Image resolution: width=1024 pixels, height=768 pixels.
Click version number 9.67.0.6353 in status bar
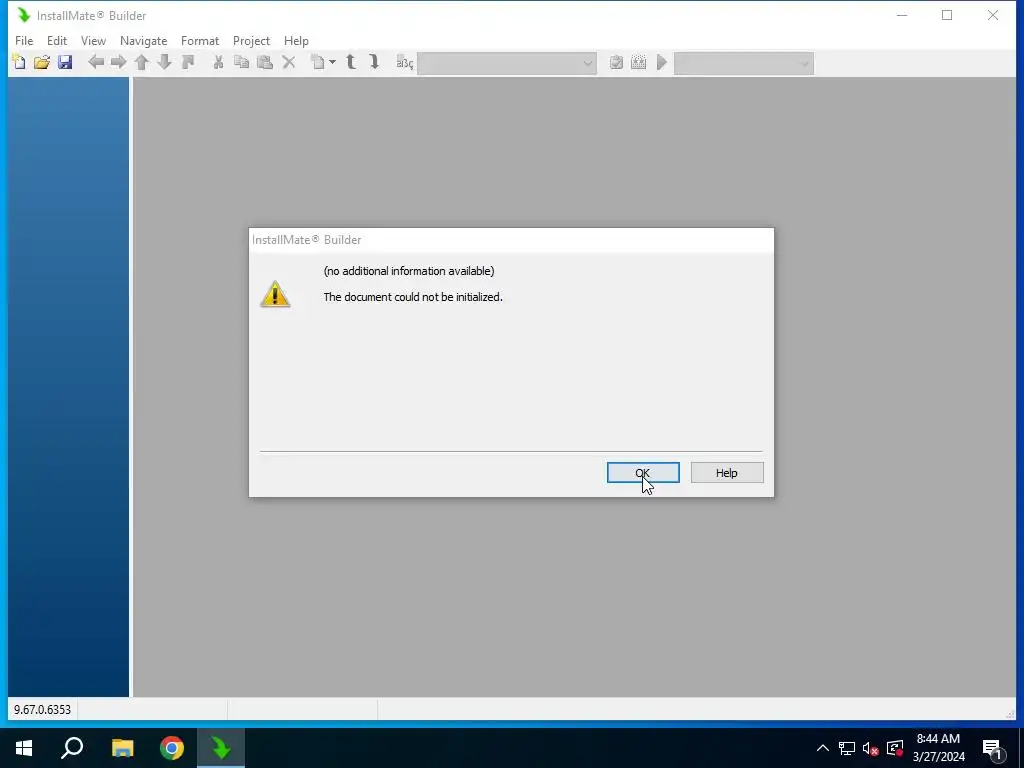[x=42, y=709]
